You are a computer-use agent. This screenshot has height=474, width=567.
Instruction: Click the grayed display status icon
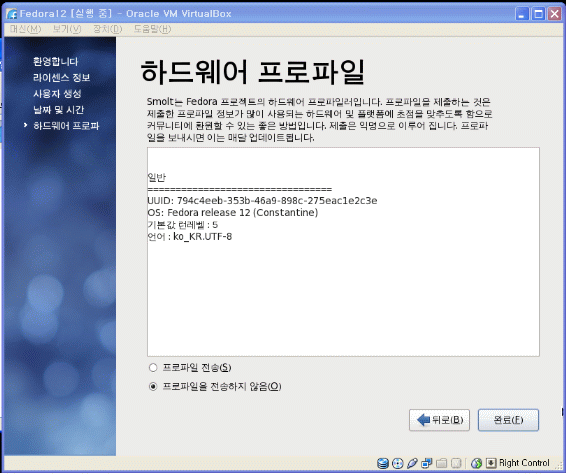456,463
